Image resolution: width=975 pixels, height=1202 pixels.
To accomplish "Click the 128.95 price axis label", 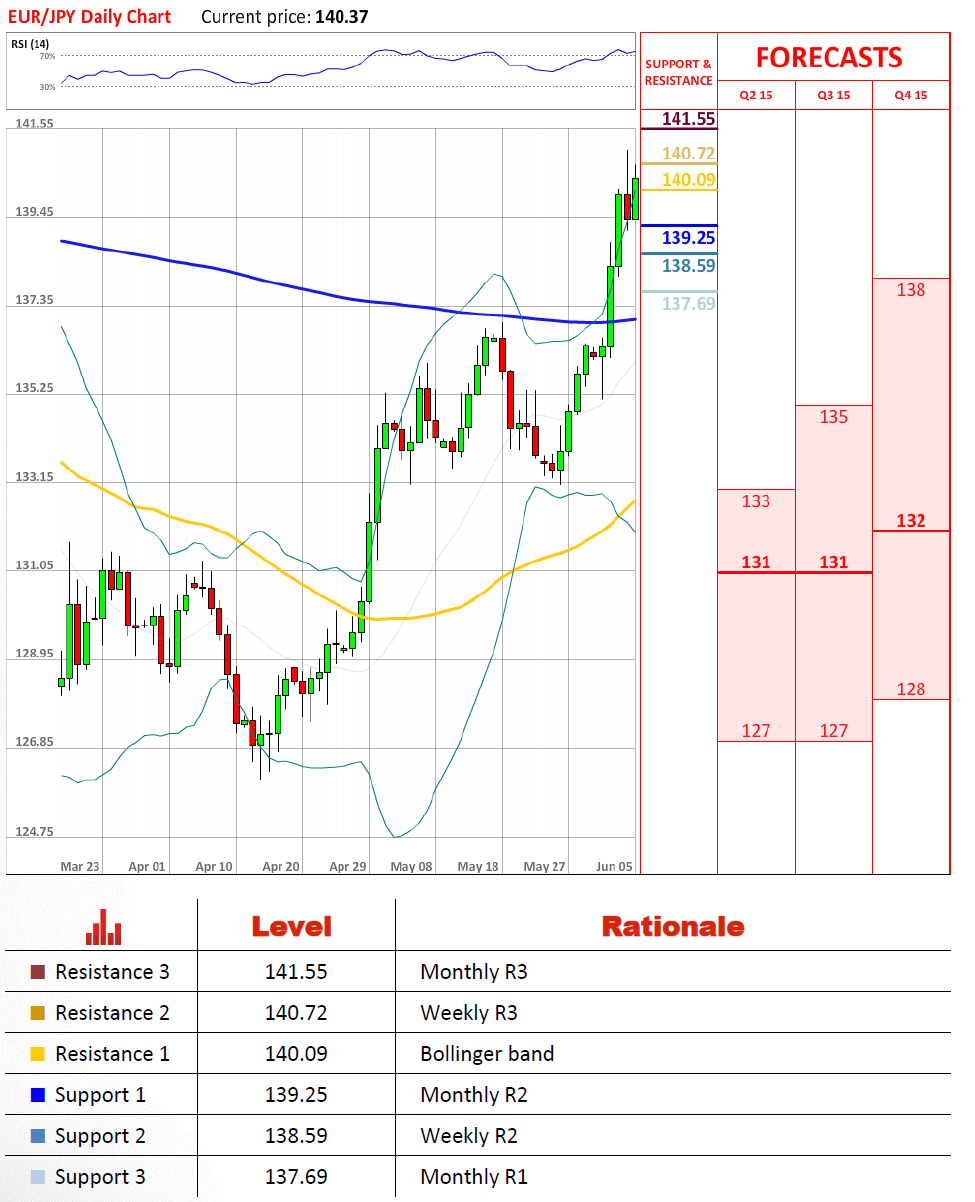I will 34,653.
